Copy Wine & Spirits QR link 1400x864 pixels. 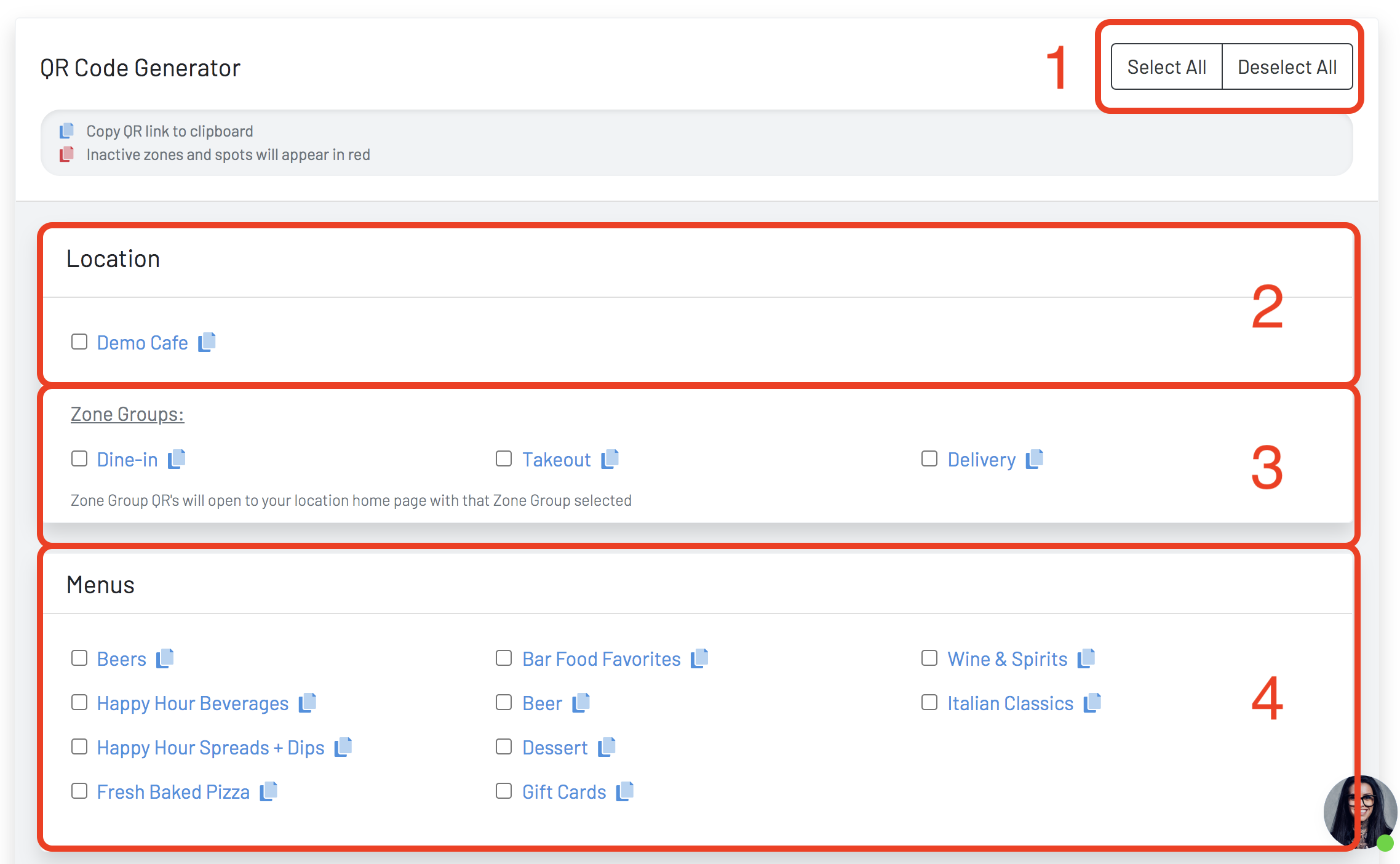[x=1086, y=658]
